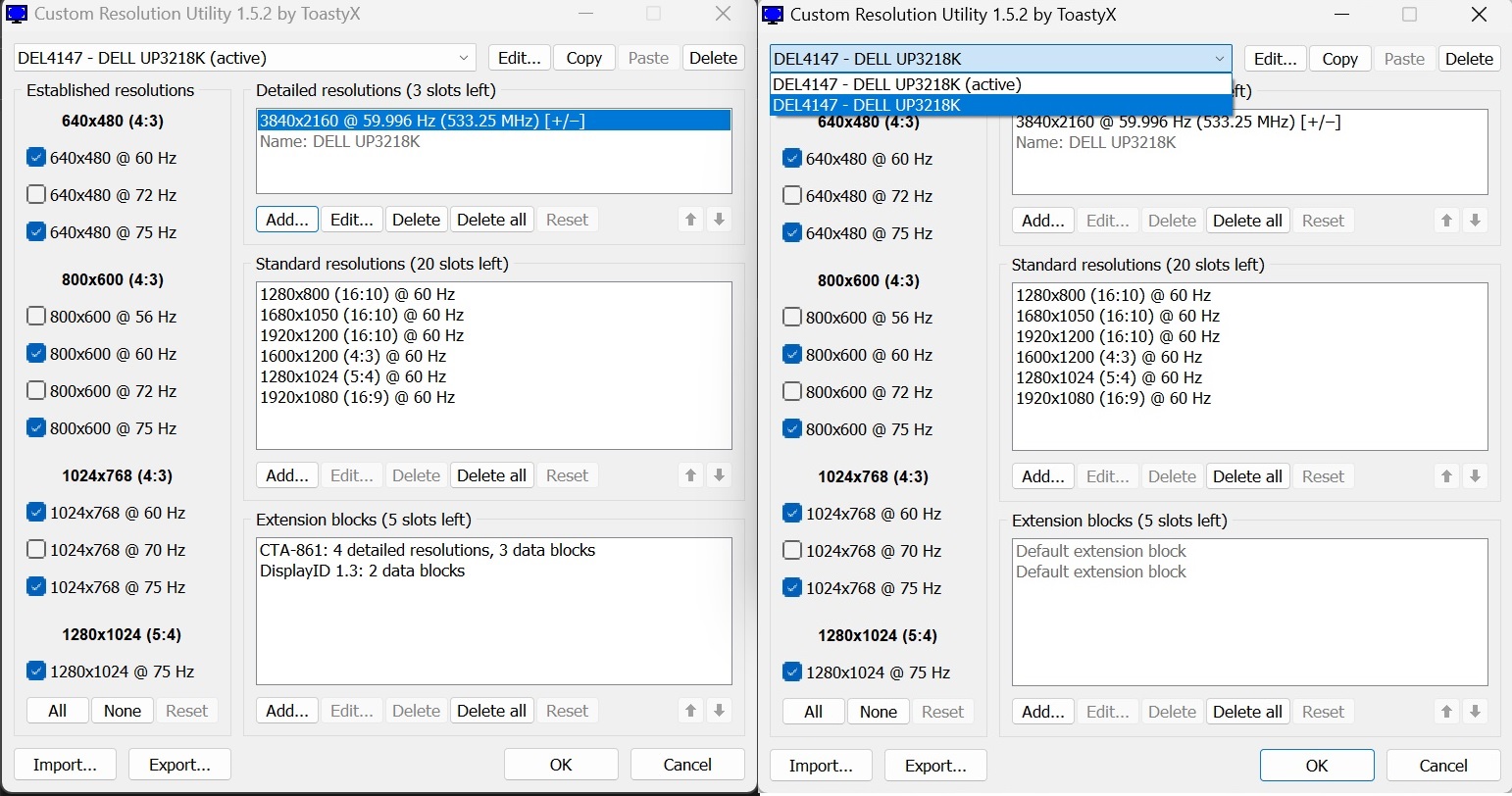Click Add... under Detailed resolutions in left window
The width and height of the screenshot is (1512, 796).
point(287,220)
